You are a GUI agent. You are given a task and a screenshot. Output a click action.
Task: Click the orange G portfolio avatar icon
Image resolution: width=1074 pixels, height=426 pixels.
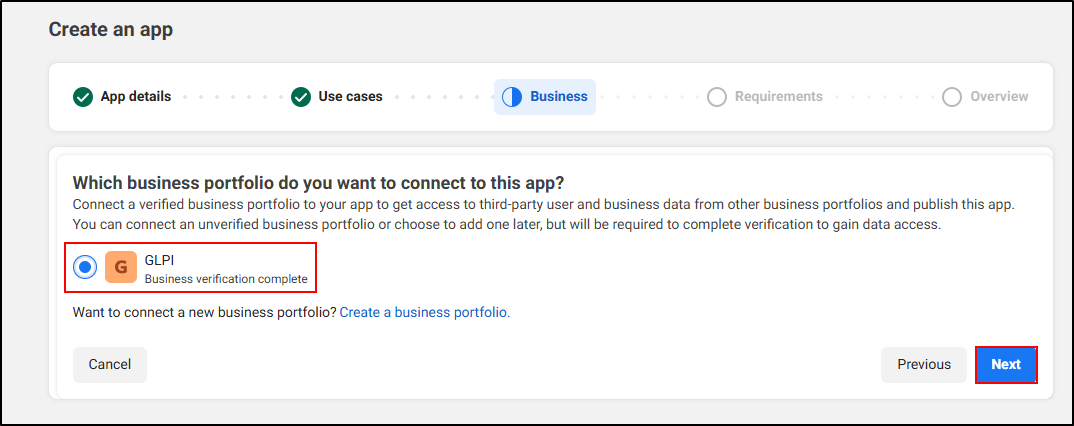pos(121,268)
